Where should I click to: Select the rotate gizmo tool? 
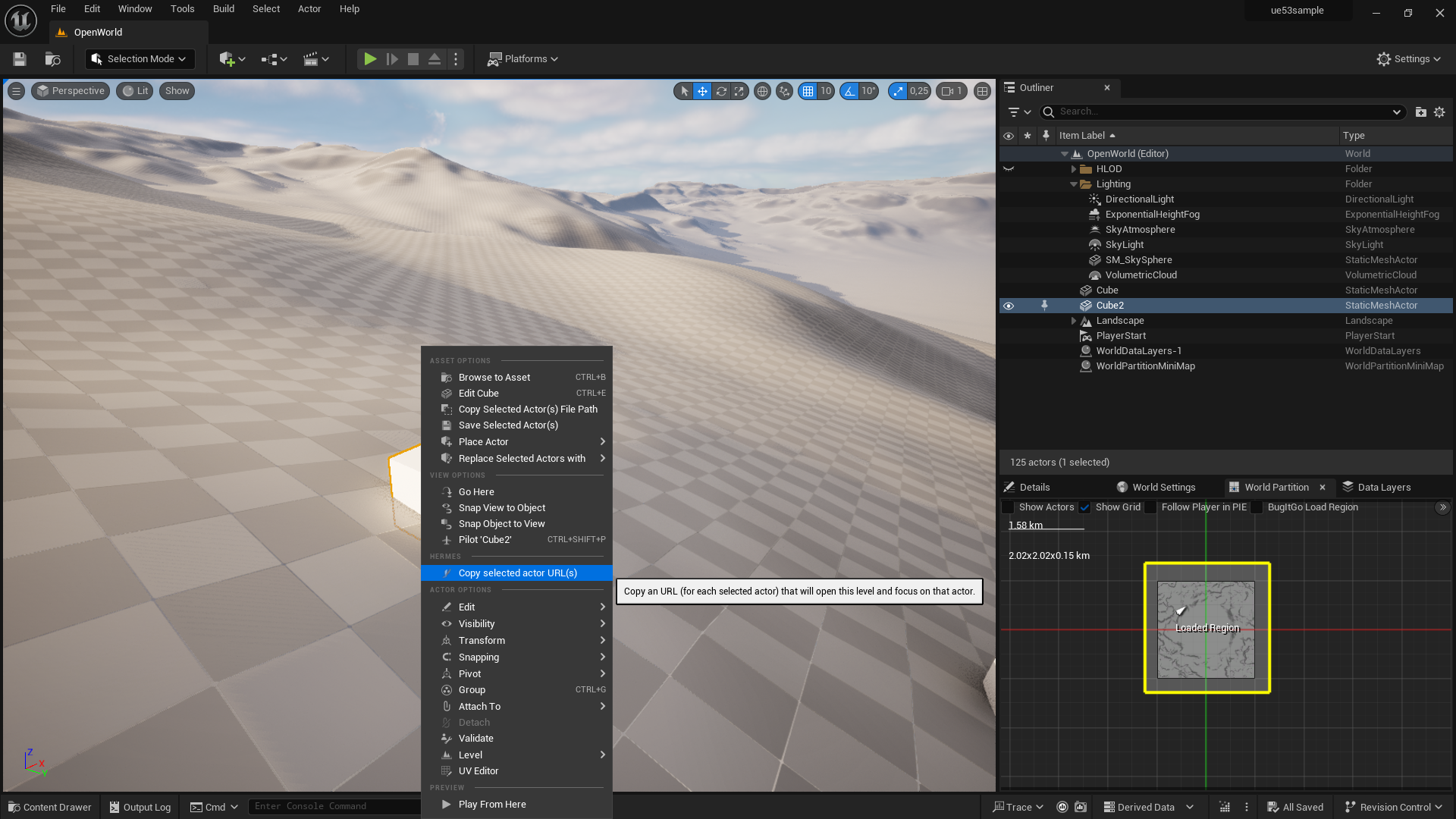coord(721,91)
